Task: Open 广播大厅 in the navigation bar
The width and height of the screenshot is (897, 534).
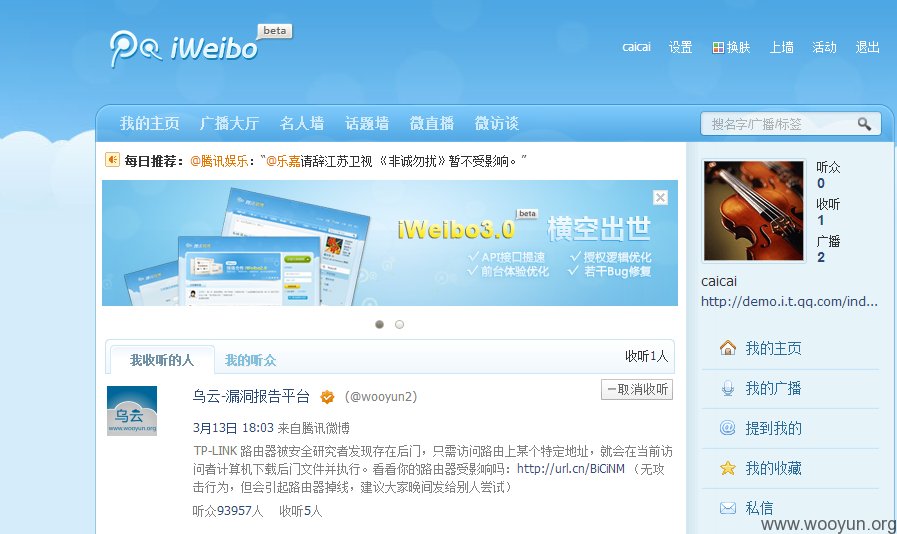Action: coord(229,123)
